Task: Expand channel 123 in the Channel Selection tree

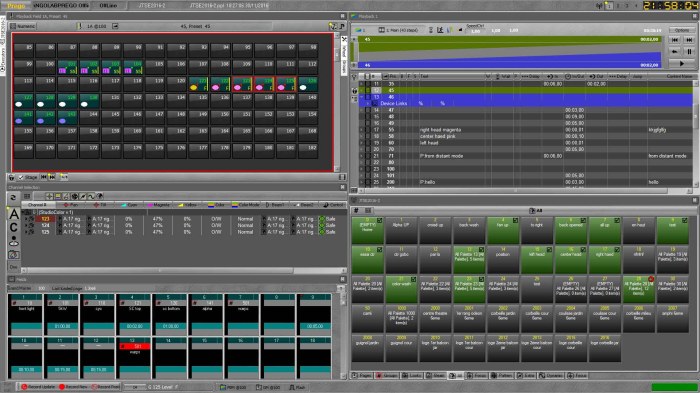Action: pos(26,219)
